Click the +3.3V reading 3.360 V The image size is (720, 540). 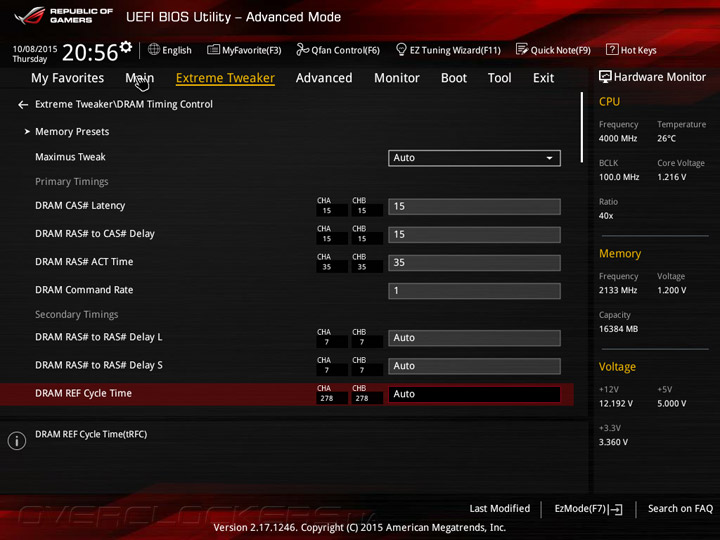click(x=613, y=442)
